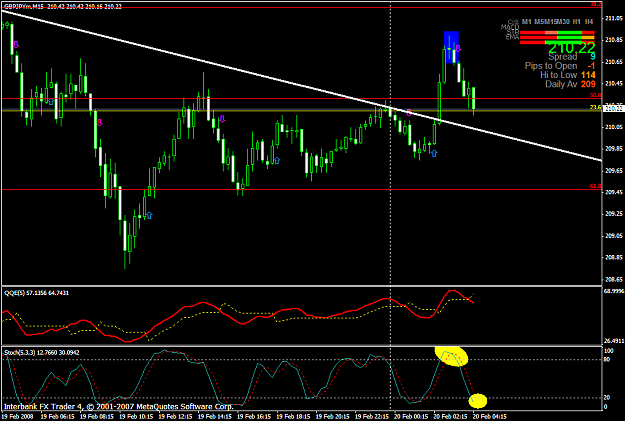Click the 38.2 Fibonacci level label

pyautogui.click(x=596, y=4)
